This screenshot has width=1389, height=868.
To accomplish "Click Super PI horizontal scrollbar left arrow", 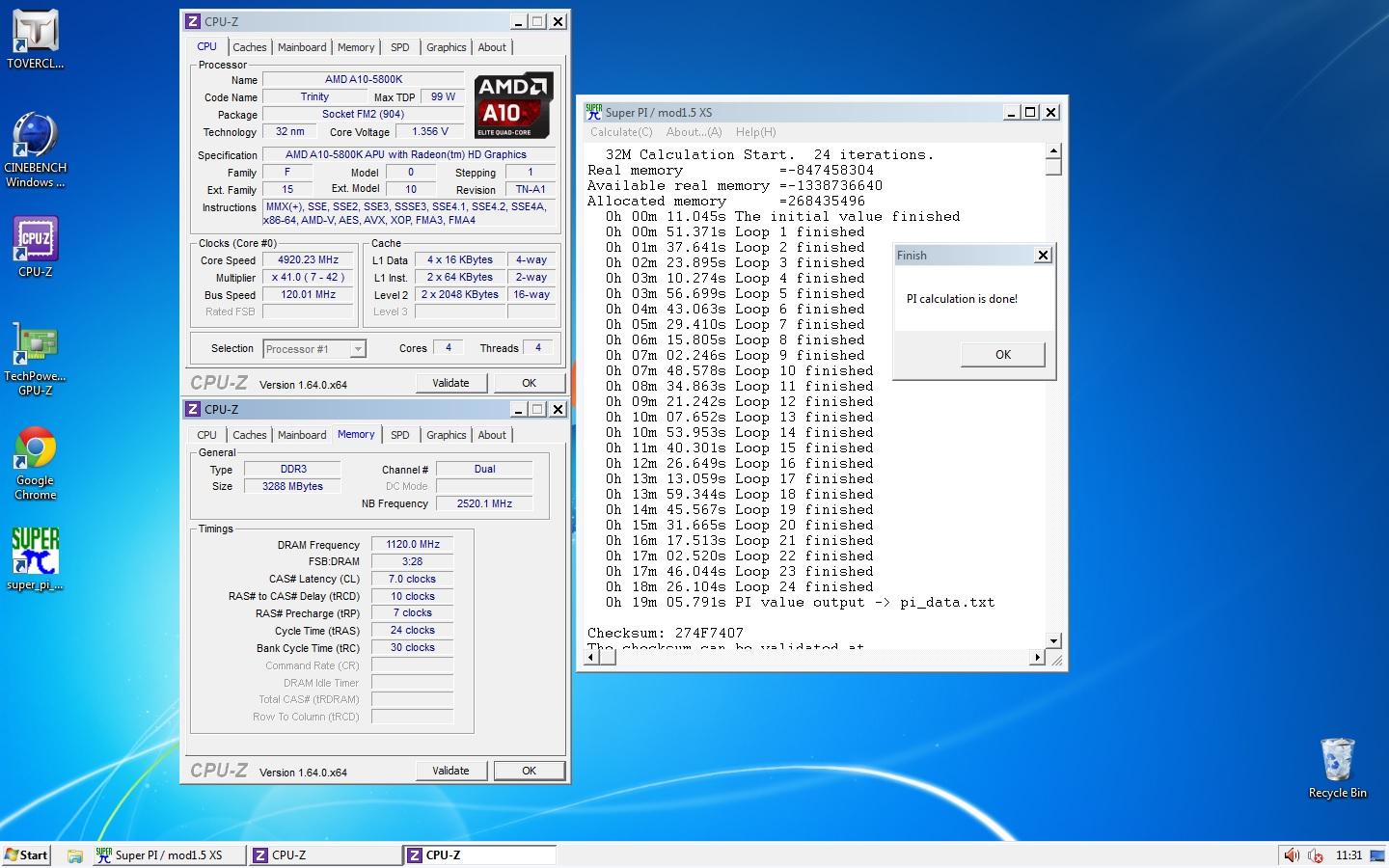I will tap(590, 657).
